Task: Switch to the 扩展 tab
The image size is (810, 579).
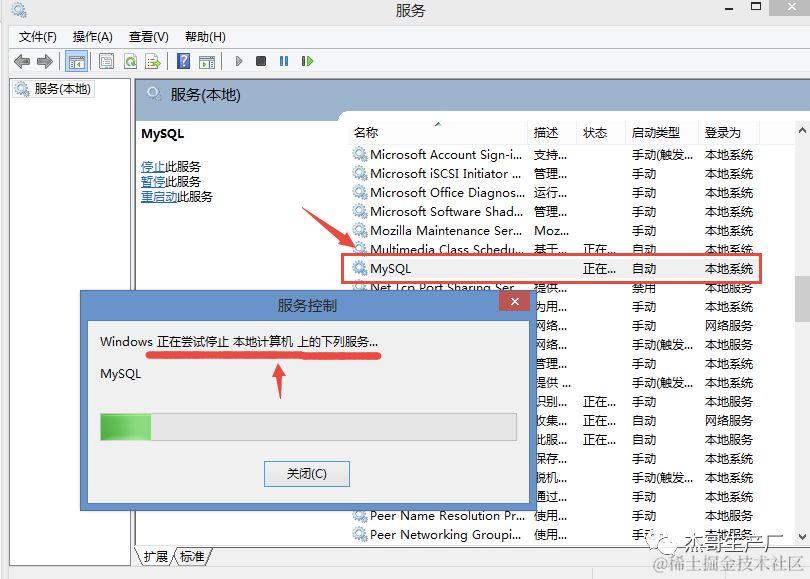Action: pyautogui.click(x=155, y=556)
